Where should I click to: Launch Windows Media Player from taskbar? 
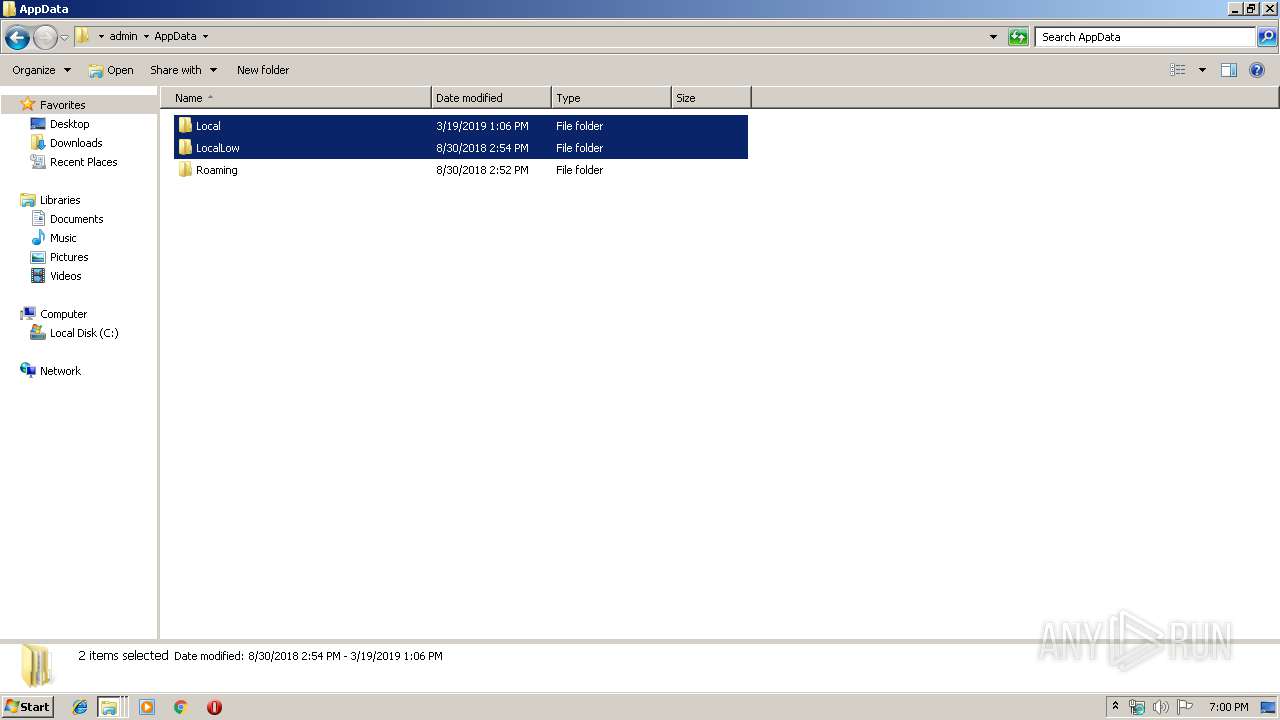147,707
